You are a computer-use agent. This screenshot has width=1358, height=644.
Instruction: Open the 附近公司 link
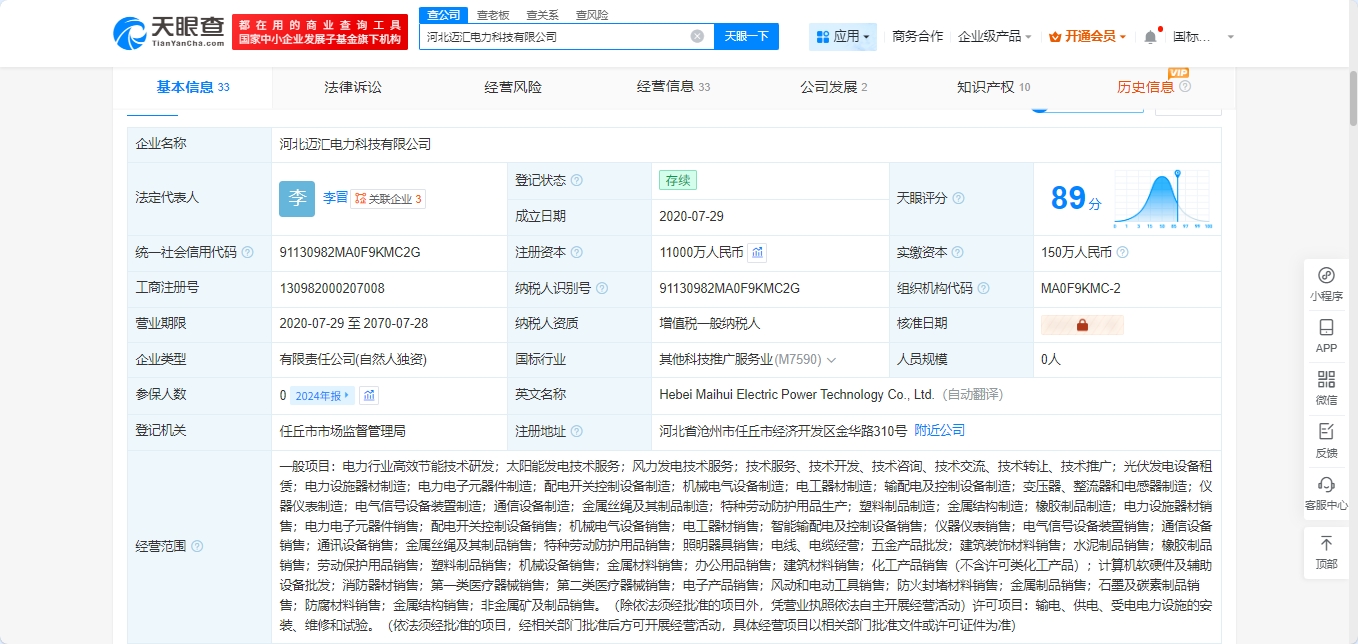coord(940,431)
